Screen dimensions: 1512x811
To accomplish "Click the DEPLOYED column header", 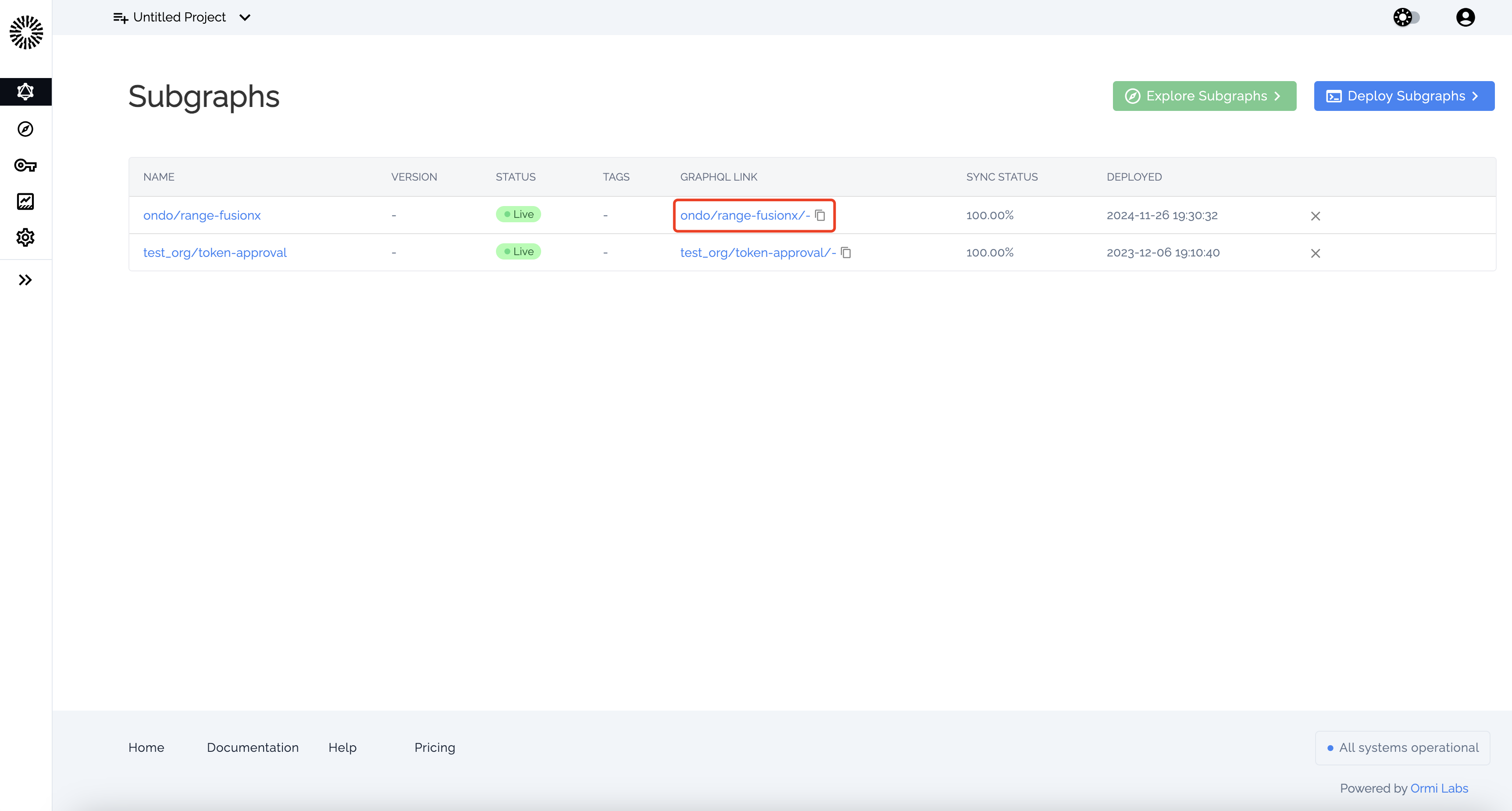I will click(1134, 177).
